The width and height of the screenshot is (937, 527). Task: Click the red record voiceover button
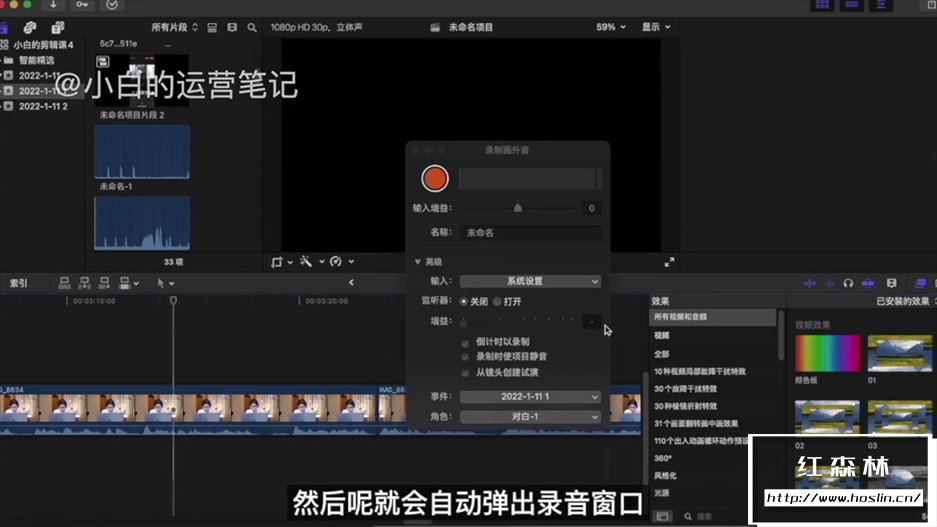(x=435, y=179)
